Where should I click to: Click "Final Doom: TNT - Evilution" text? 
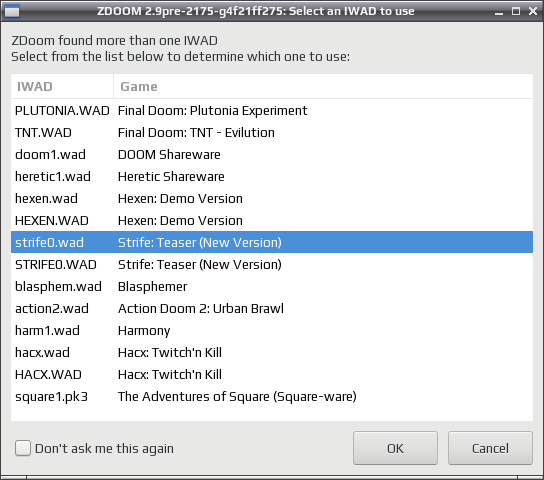point(196,132)
